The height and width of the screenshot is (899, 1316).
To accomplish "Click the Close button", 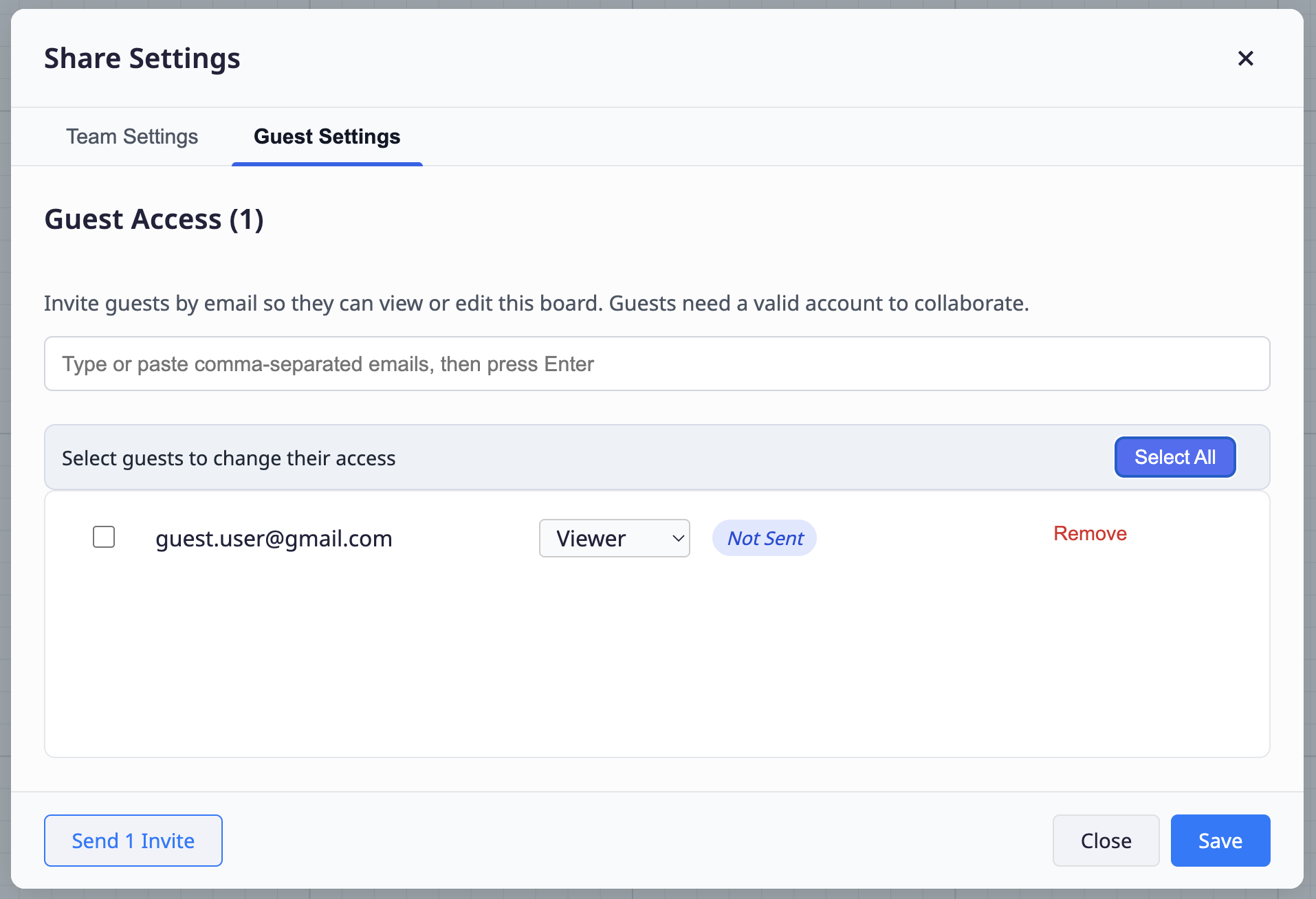I will [x=1106, y=841].
